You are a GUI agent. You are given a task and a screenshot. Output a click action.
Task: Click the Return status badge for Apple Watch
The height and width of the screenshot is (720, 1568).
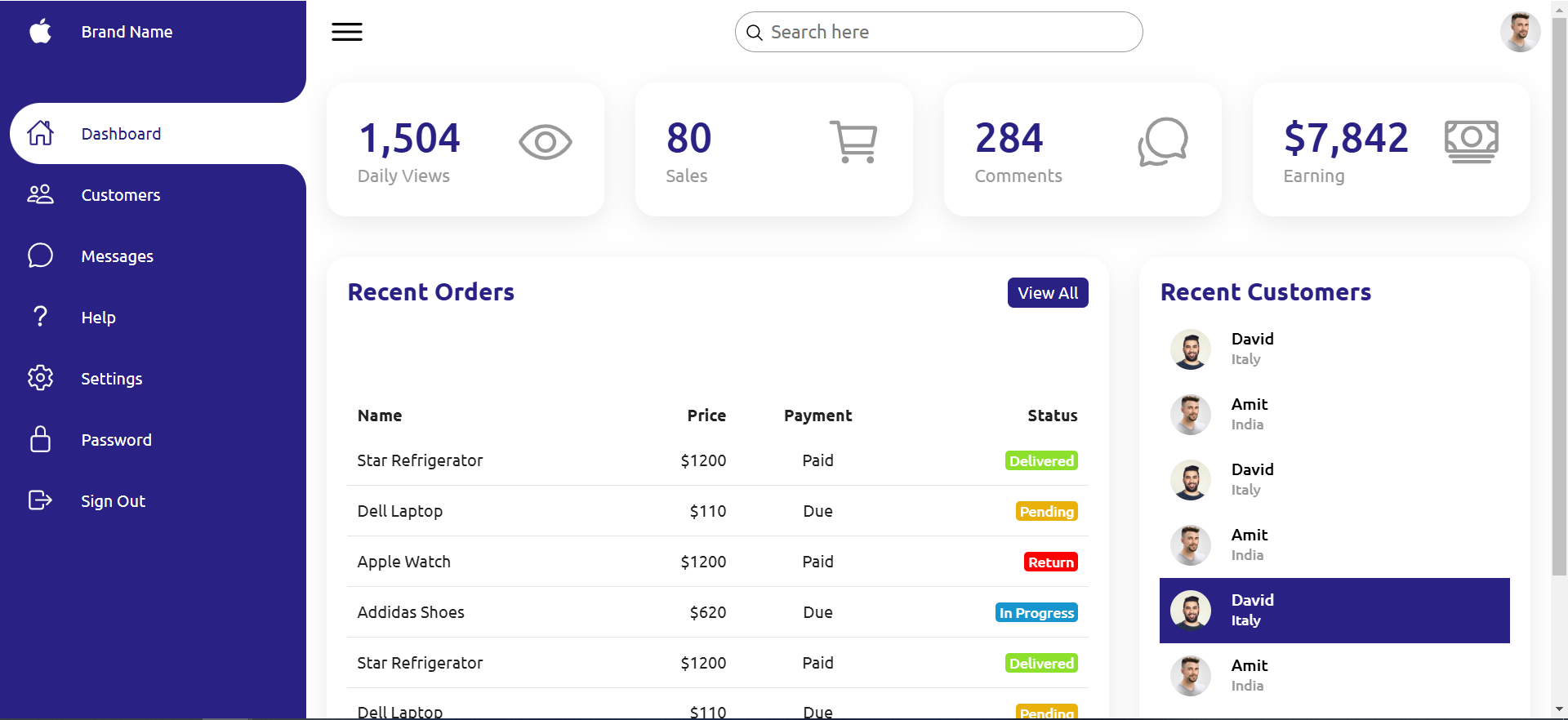point(1050,562)
